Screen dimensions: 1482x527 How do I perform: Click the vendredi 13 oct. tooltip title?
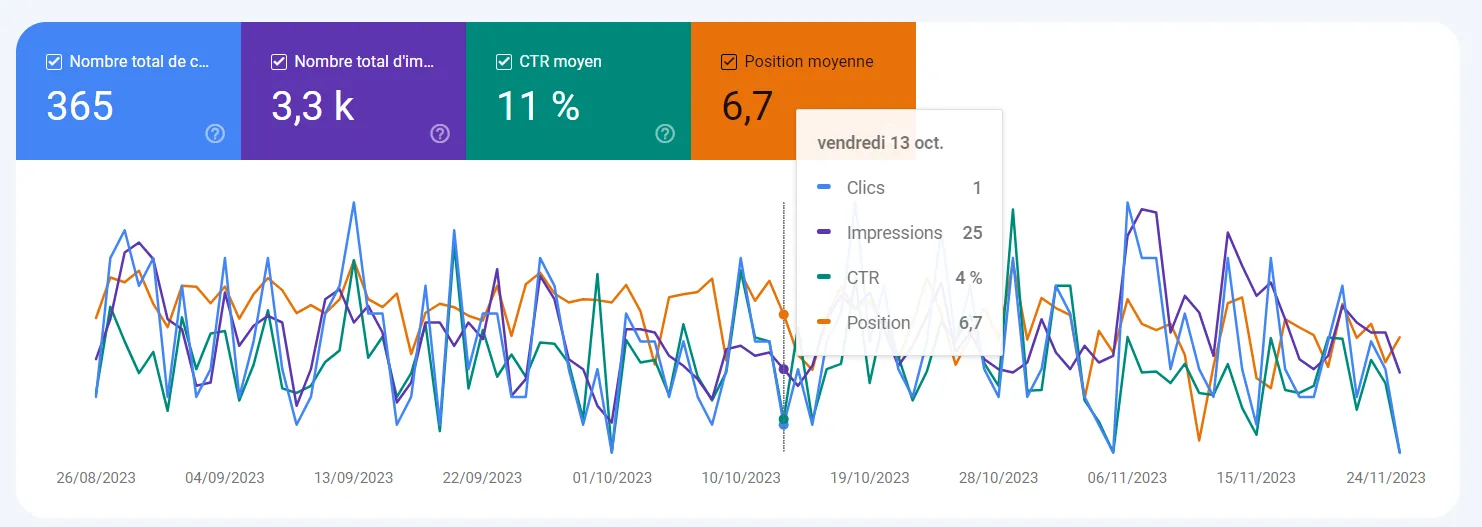(880, 143)
